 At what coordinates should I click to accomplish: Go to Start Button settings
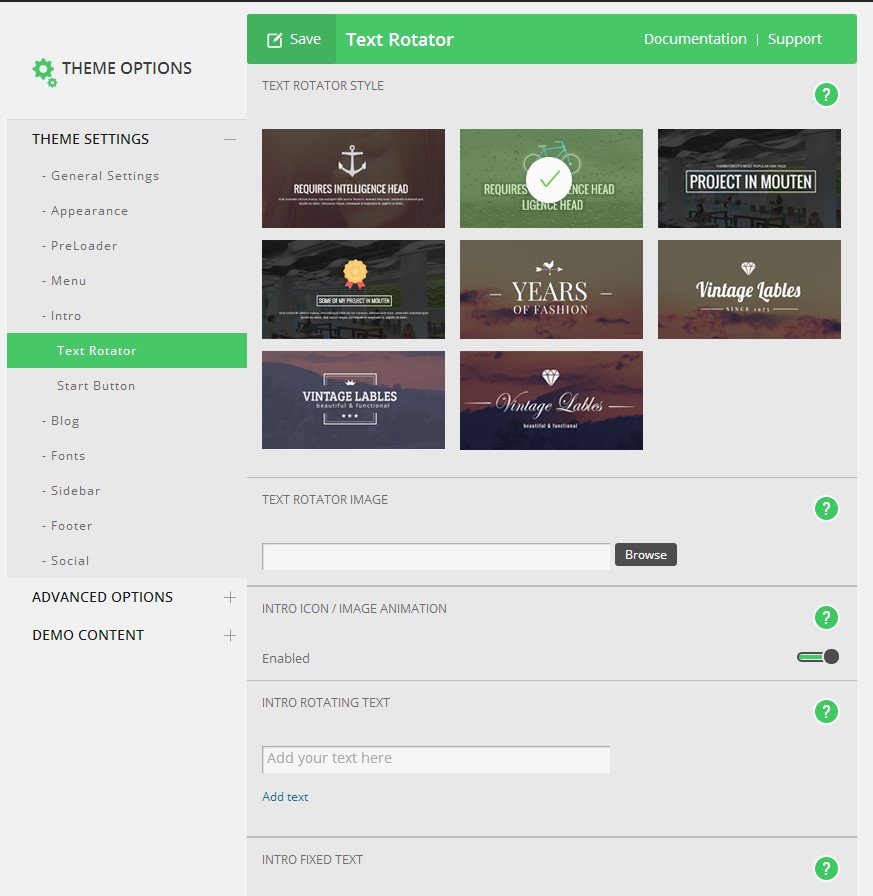click(96, 386)
